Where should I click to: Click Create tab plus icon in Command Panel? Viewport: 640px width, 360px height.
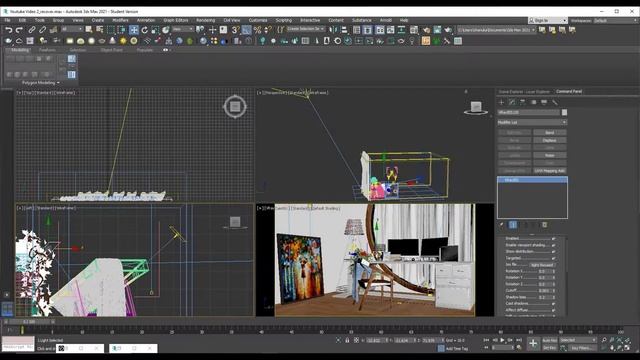pyautogui.click(x=502, y=102)
